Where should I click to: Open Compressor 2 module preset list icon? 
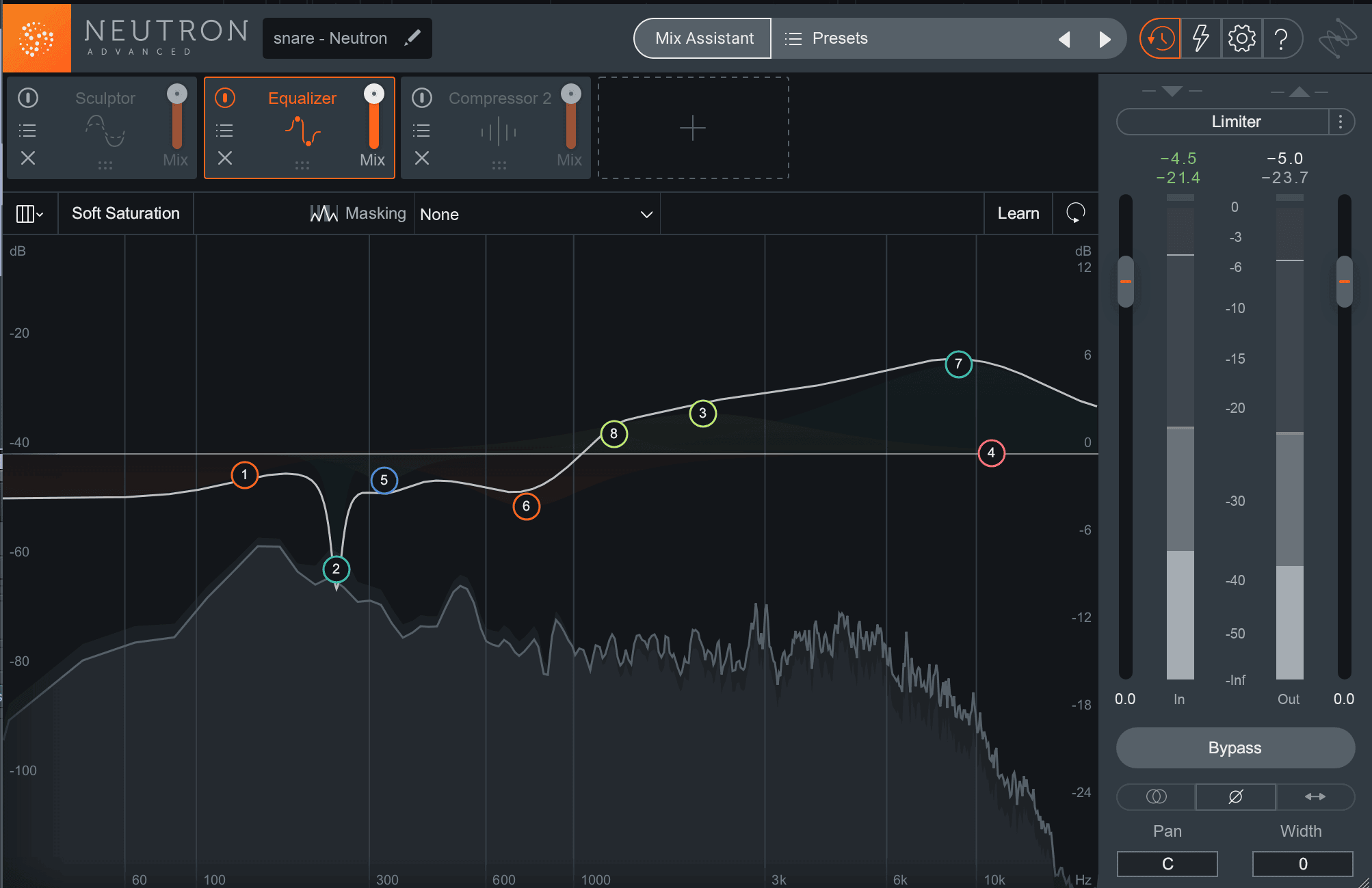(421, 131)
